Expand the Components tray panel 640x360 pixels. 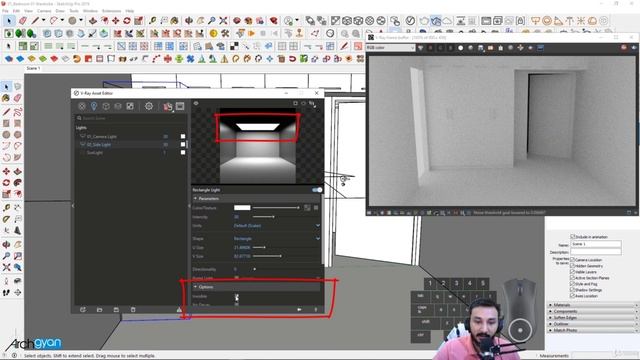click(x=593, y=311)
